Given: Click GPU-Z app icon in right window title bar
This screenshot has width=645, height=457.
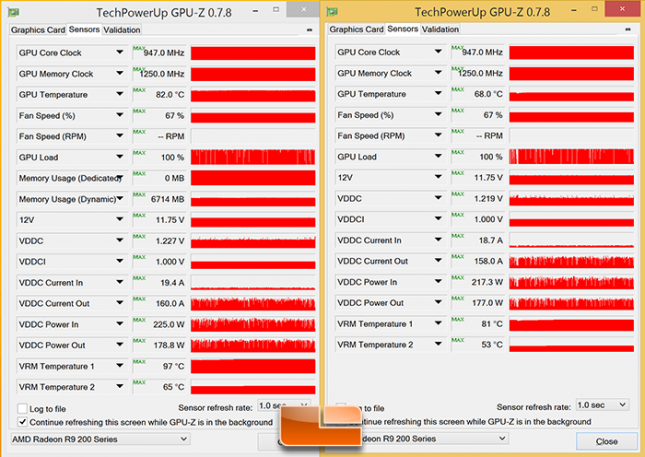Looking at the screenshot, I should [332, 12].
